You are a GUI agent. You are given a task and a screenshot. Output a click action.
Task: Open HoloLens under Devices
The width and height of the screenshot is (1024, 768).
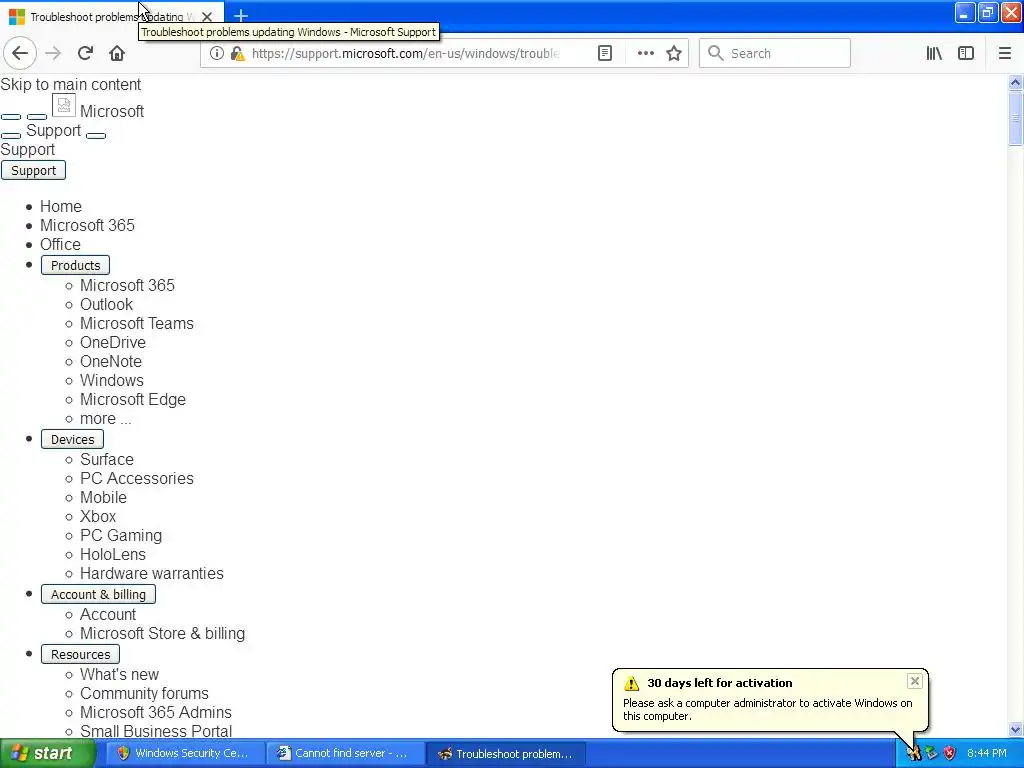tap(112, 554)
